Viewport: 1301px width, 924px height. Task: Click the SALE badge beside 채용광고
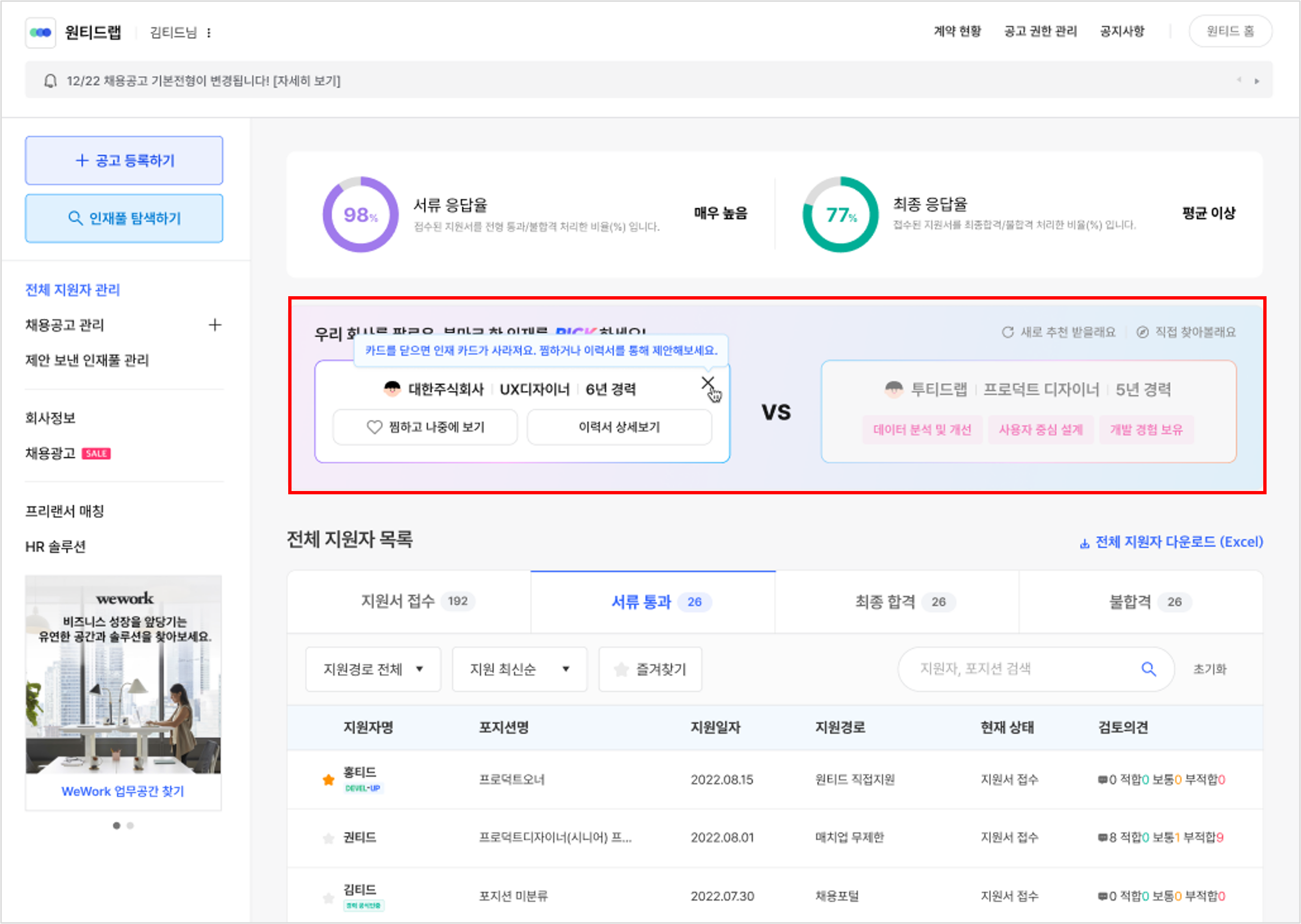point(96,453)
